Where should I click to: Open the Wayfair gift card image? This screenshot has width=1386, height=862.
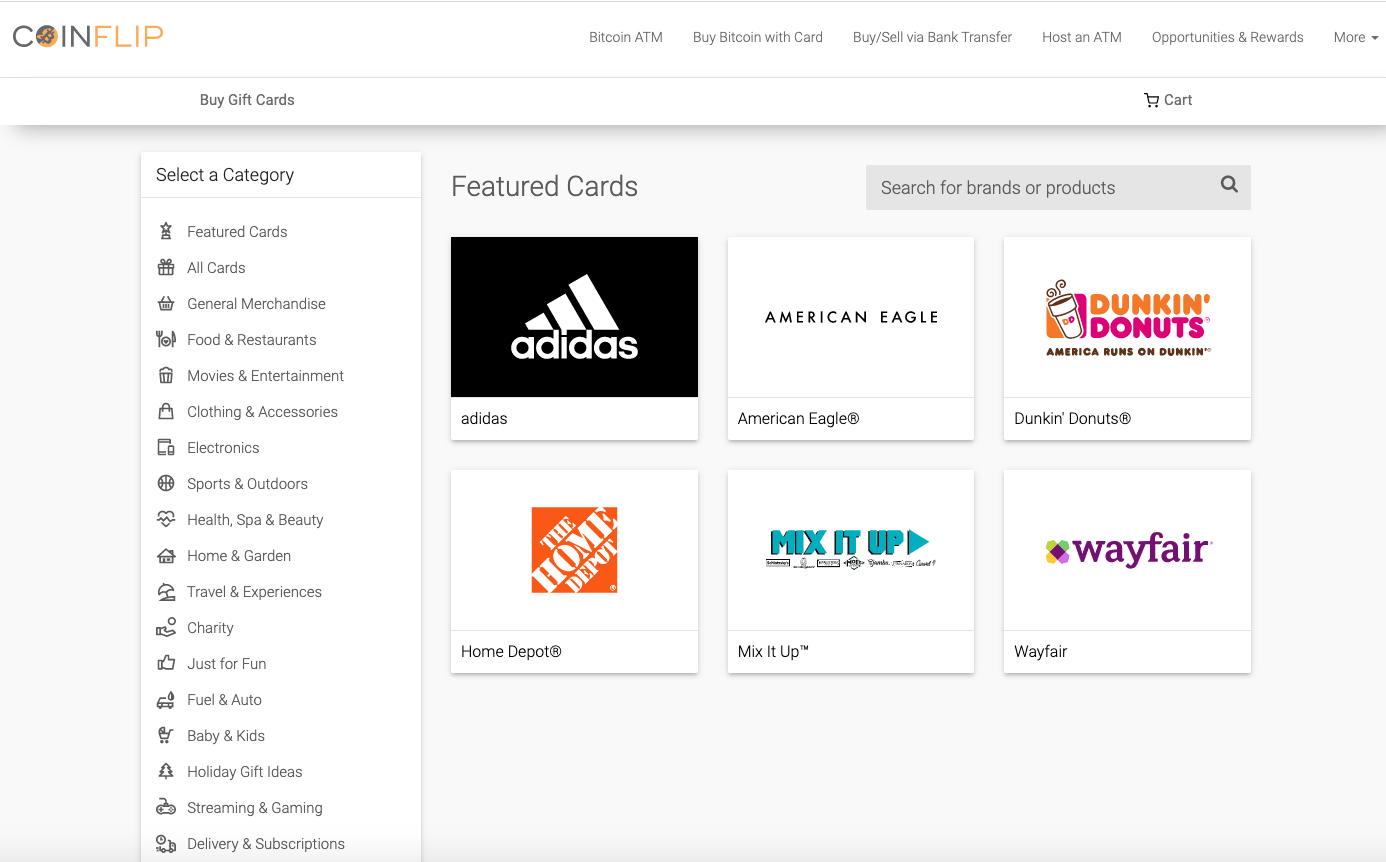[1127, 550]
